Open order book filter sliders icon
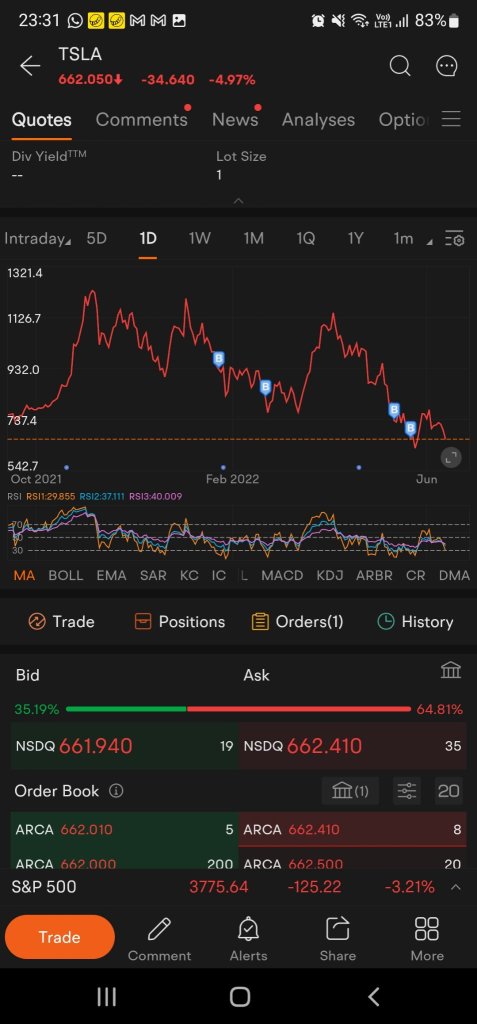 406,791
